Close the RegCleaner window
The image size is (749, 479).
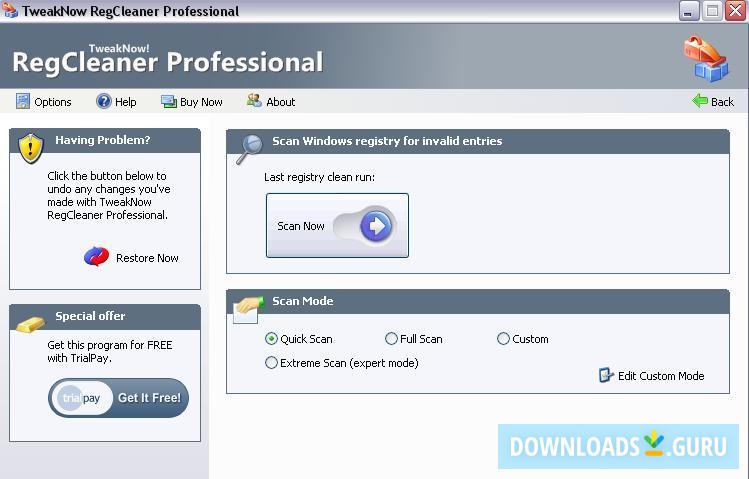click(x=735, y=11)
